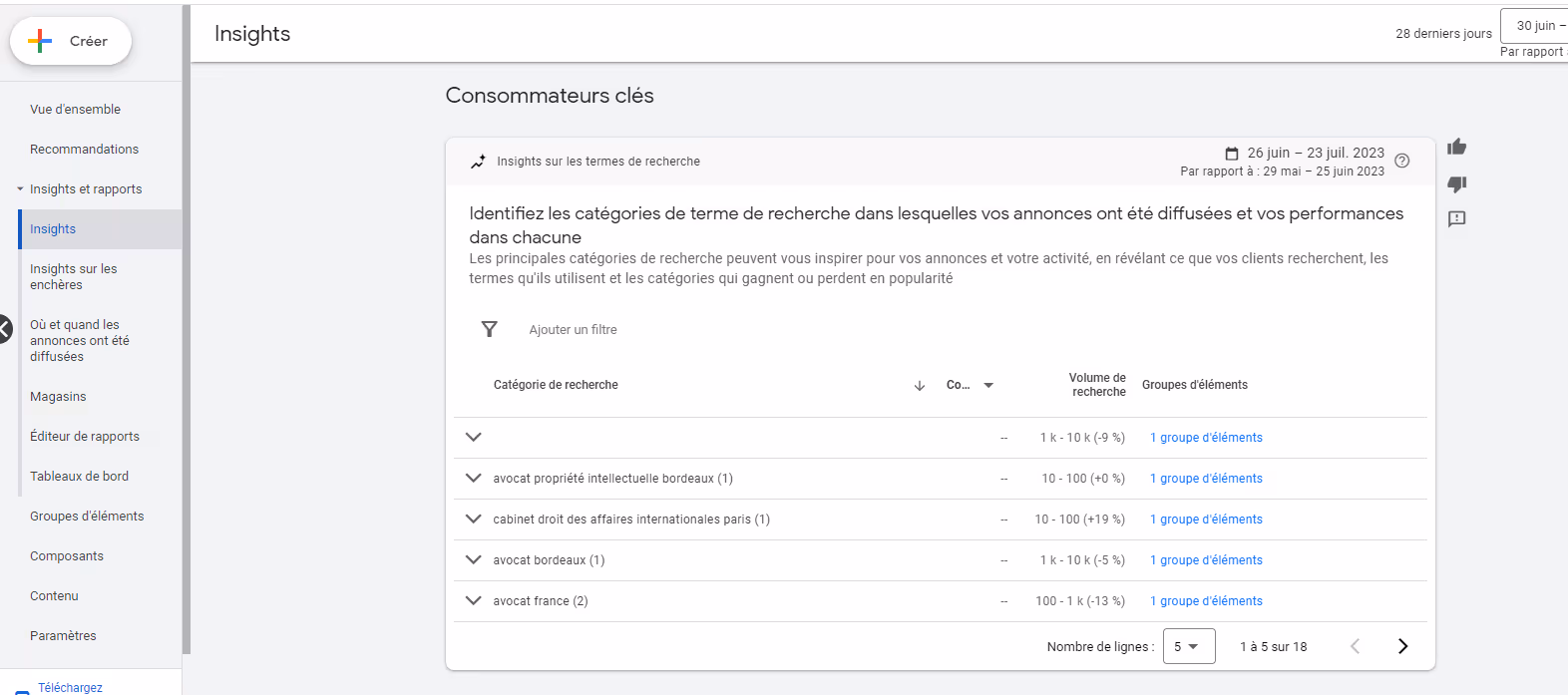1568x695 pixels.
Task: Click the Créer button
Action: click(71, 41)
